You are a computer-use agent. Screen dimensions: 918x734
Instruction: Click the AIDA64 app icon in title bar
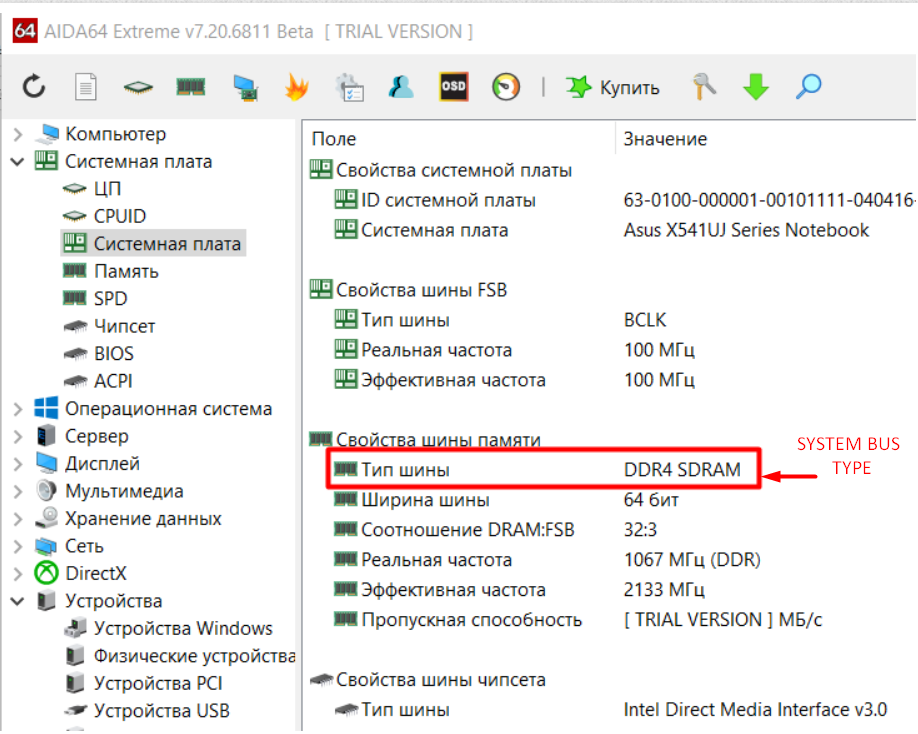coord(25,30)
